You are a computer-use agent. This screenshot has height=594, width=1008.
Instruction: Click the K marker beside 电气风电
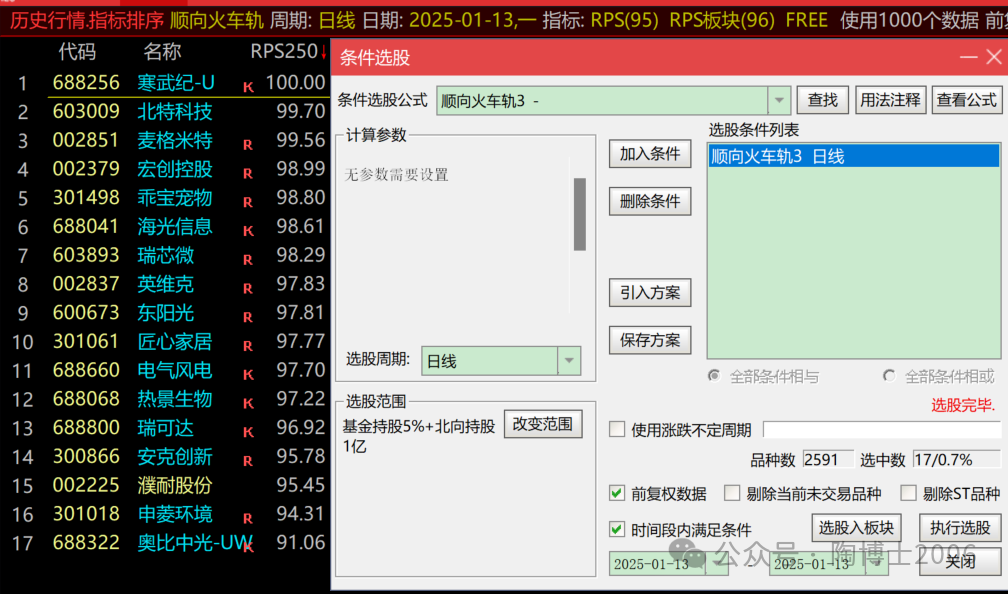coord(248,375)
